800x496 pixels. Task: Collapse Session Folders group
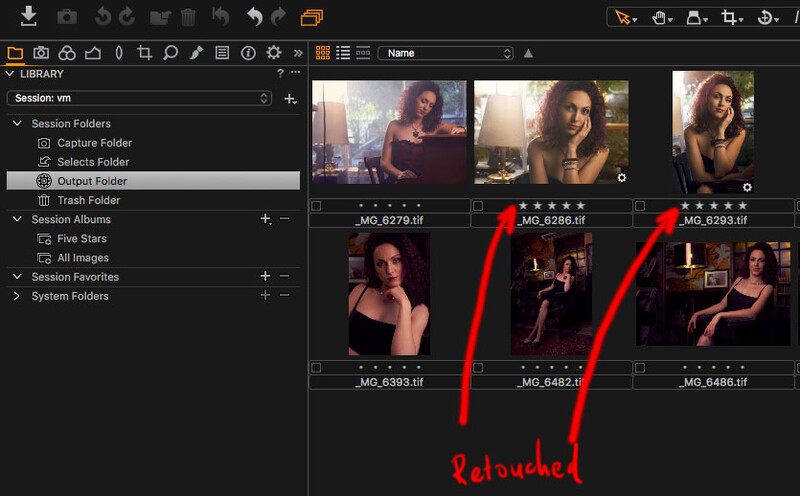17,123
